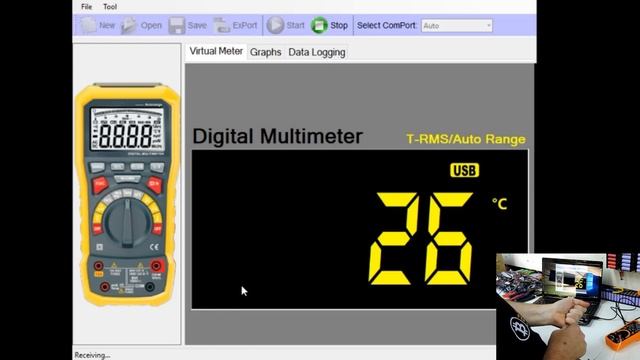This screenshot has width=640, height=360.
Task: Click the Select ComPort label
Action: [x=386, y=25]
